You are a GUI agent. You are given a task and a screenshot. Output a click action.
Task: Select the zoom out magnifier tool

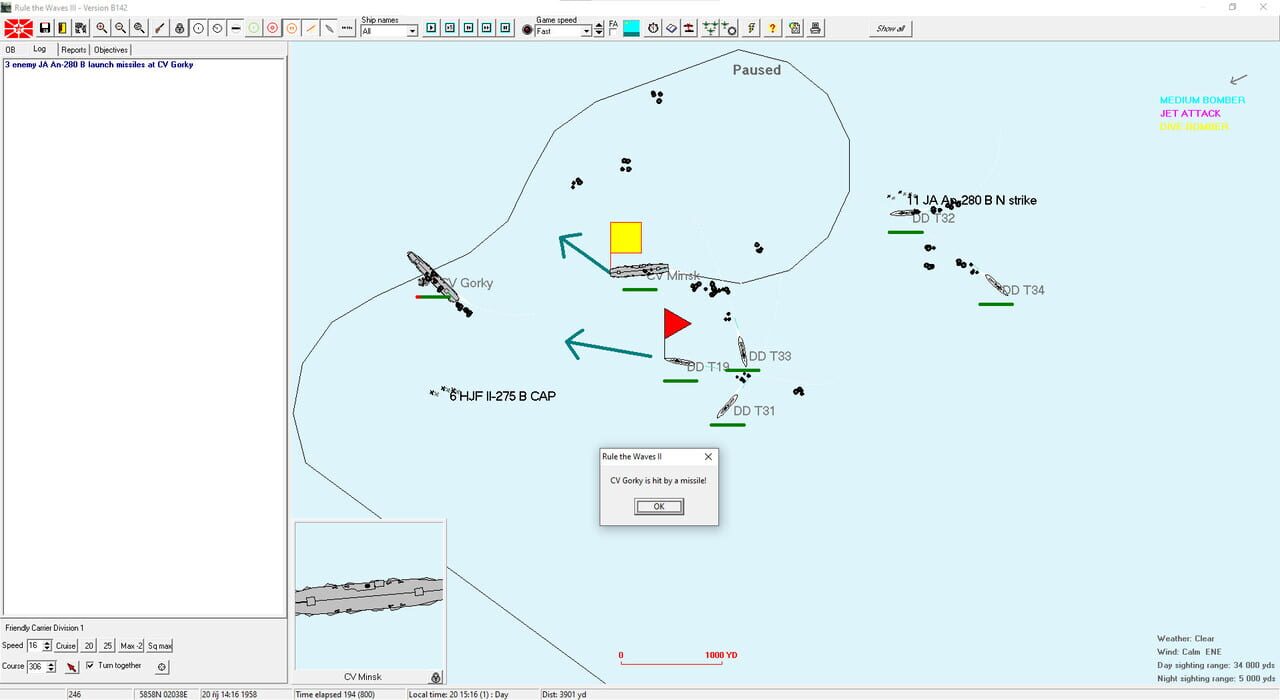click(x=120, y=27)
